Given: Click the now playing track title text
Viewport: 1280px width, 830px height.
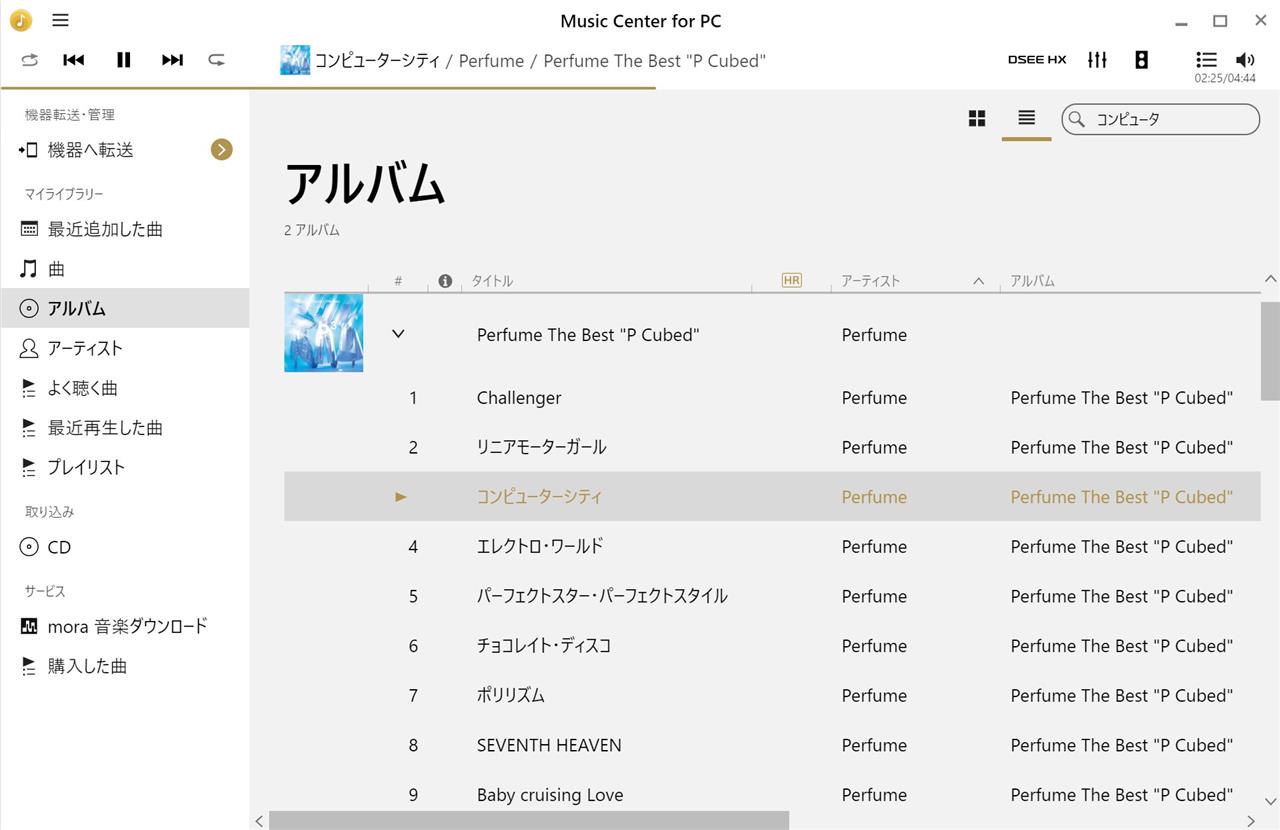Looking at the screenshot, I should point(377,60).
